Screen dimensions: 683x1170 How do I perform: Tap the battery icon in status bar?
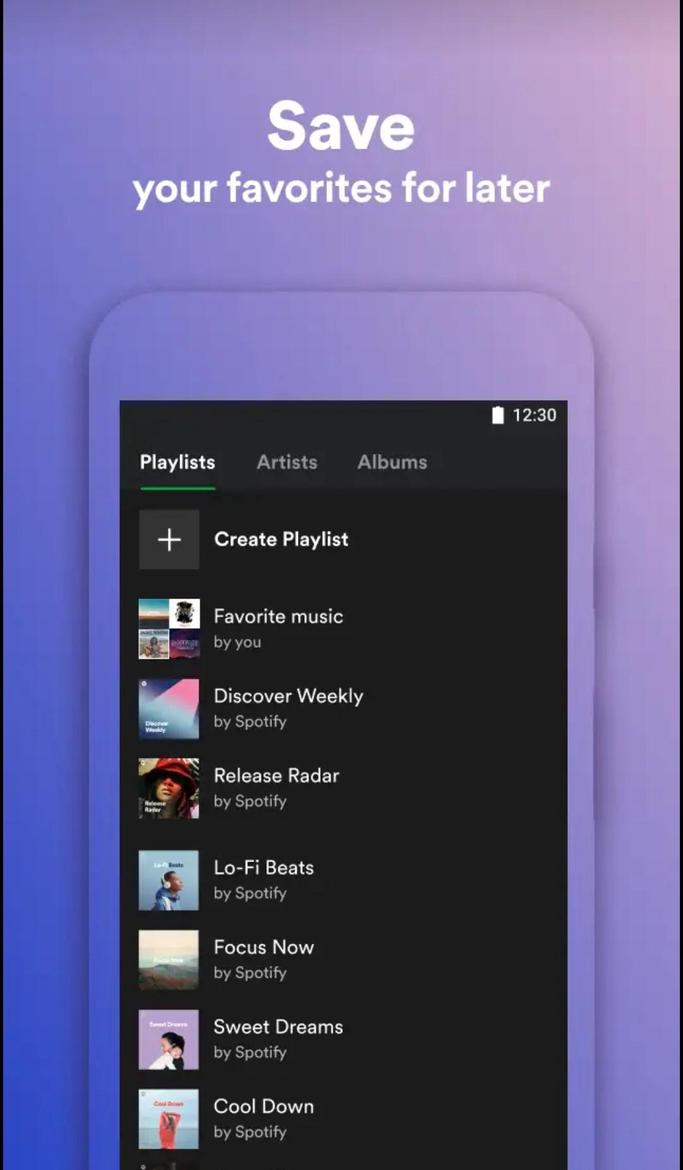point(498,416)
